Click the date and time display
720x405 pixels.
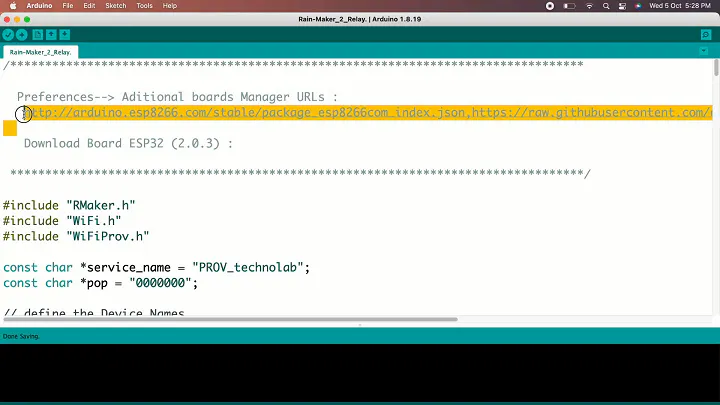click(x=680, y=6)
